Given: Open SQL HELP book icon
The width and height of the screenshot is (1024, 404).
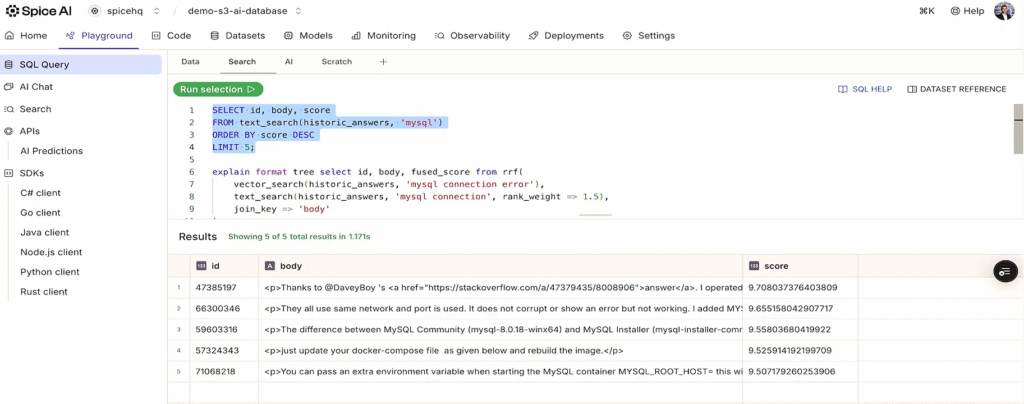Looking at the screenshot, I should (x=843, y=89).
